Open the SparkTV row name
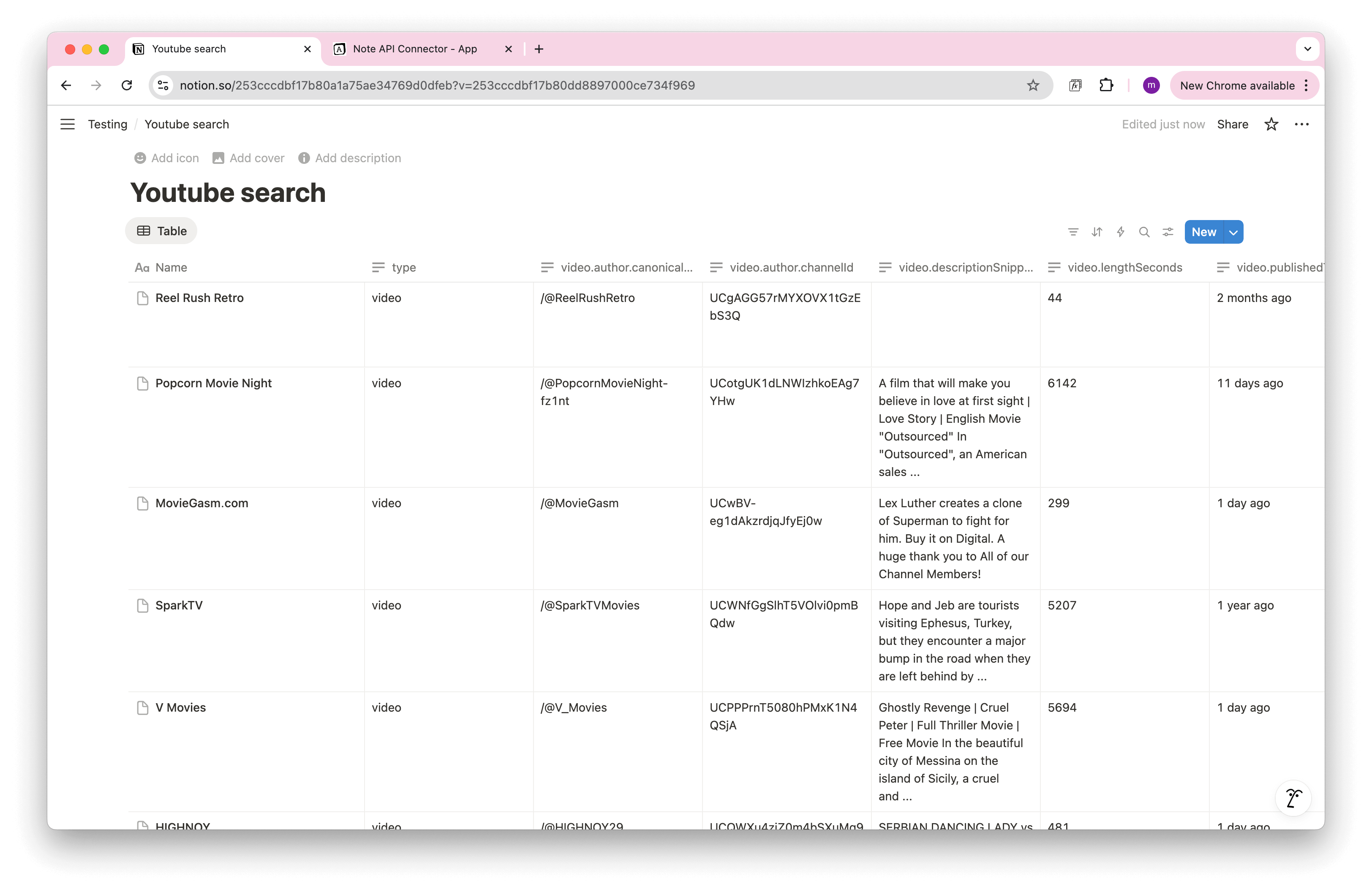Screen dimensions: 1372x892 pos(179,605)
